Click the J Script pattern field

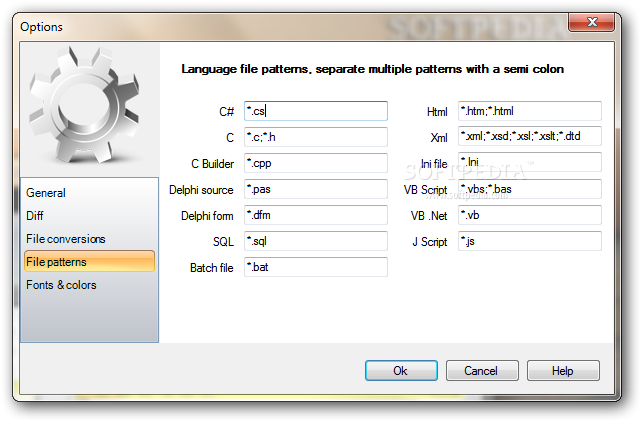[x=530, y=241]
